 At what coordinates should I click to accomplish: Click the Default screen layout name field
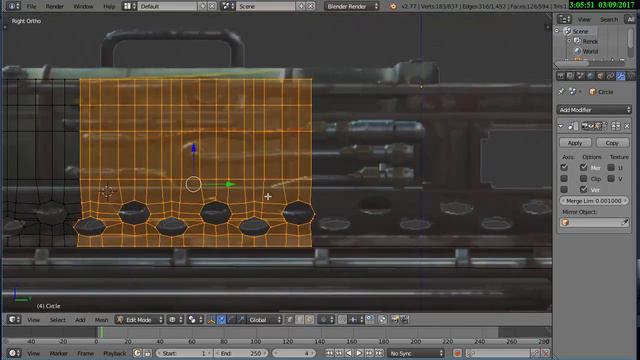coord(167,6)
